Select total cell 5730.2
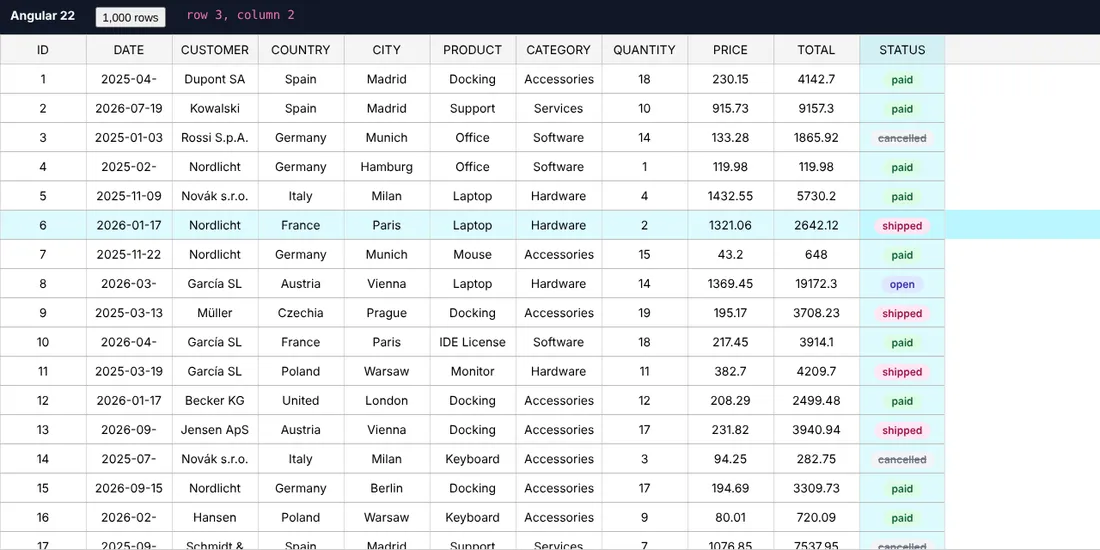The width and height of the screenshot is (1100, 550). pyautogui.click(x=817, y=196)
